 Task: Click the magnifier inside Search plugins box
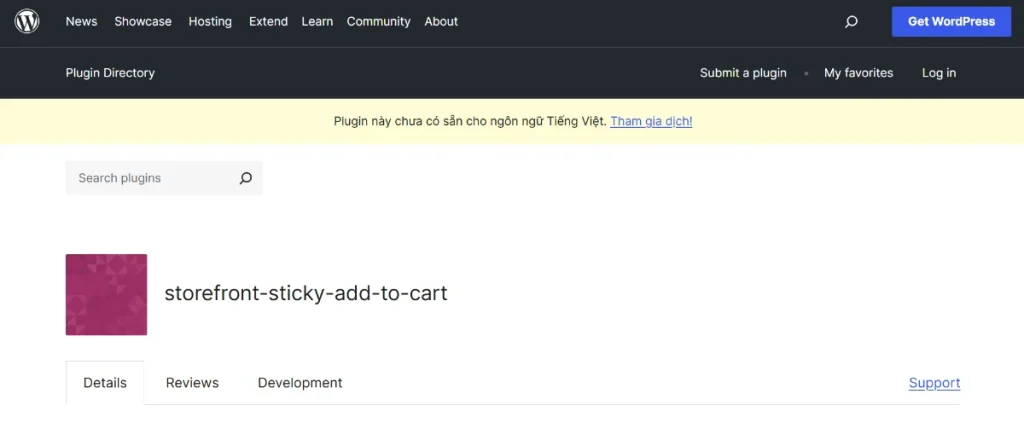coord(245,178)
